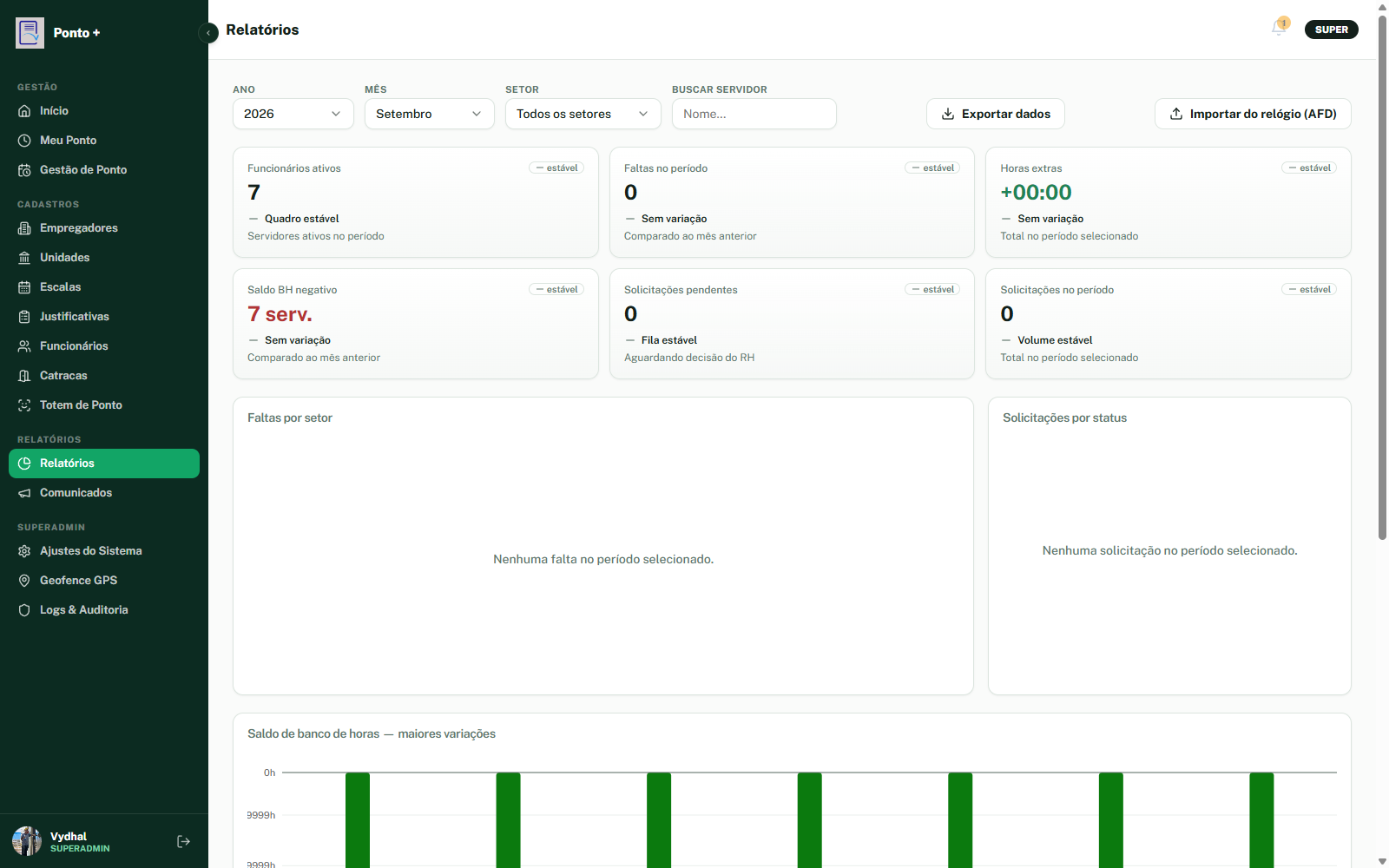The width and height of the screenshot is (1389, 868).
Task: Open the Mês dropdown showing Setembro
Action: (430, 114)
